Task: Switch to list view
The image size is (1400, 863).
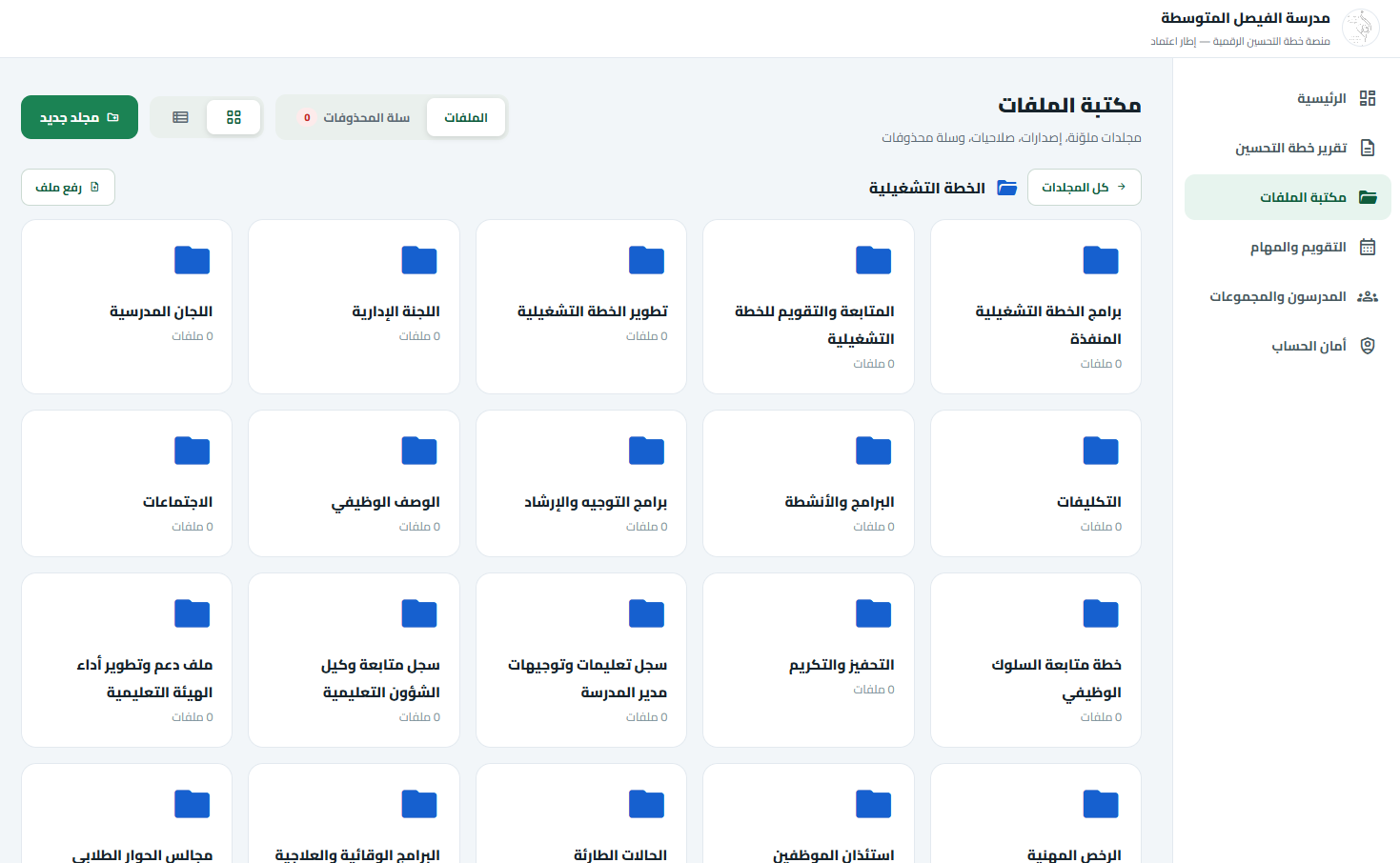Action: 180,117
